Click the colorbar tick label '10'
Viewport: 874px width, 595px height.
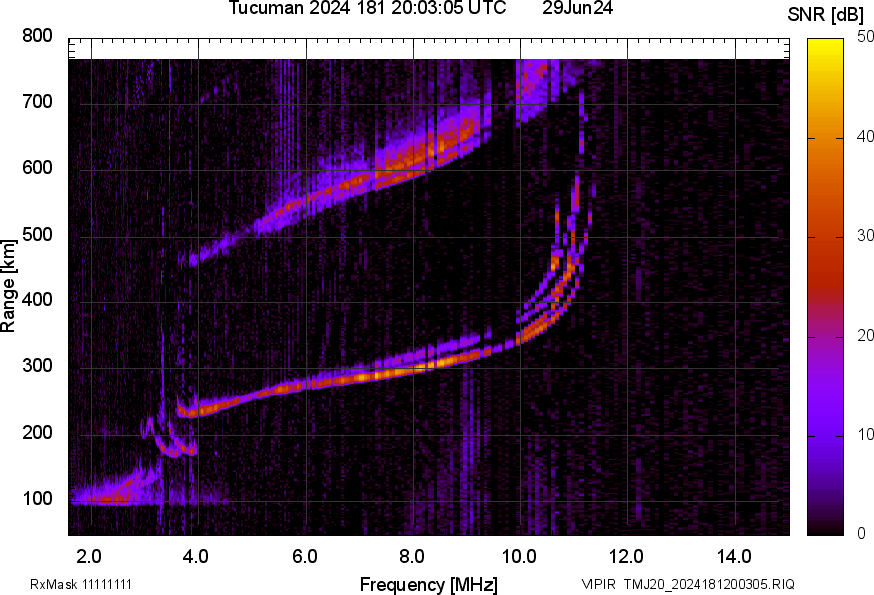click(x=865, y=434)
